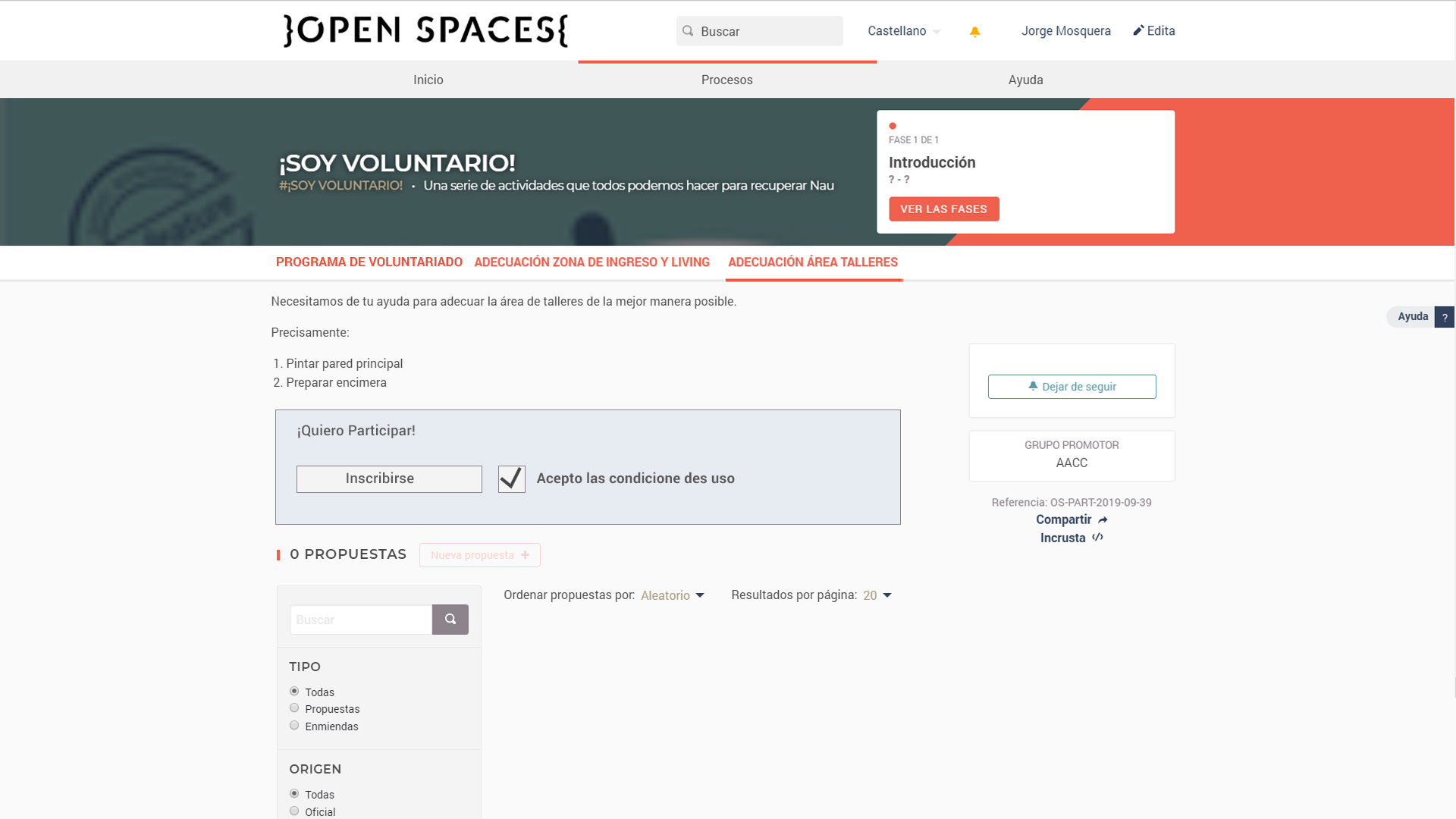Click the notification bell icon
This screenshot has height=819, width=1456.
coord(974,31)
